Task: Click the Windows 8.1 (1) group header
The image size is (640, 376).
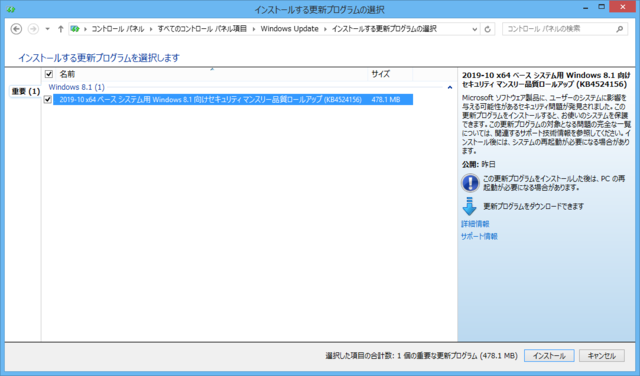Action: [x=76, y=87]
